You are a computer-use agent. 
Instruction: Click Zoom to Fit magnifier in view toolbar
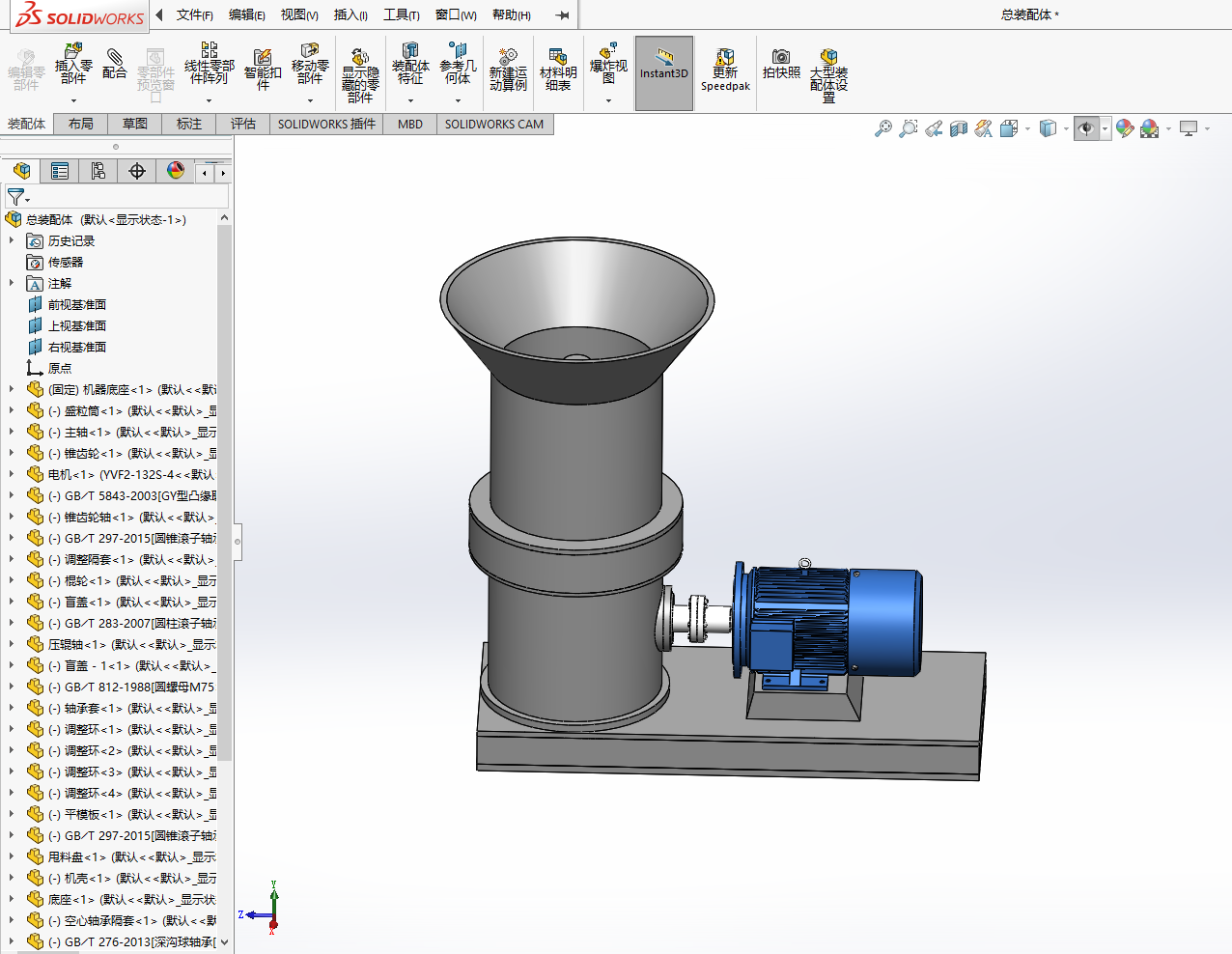click(882, 128)
